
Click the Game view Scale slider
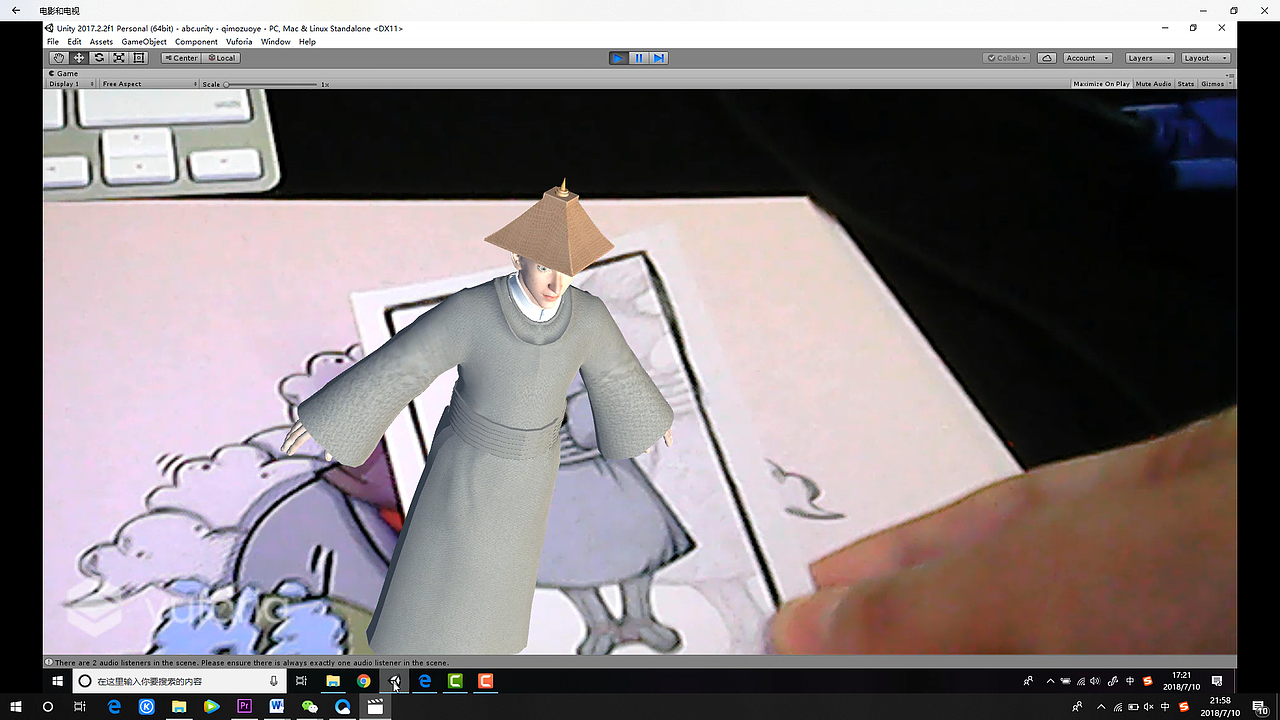click(272, 84)
